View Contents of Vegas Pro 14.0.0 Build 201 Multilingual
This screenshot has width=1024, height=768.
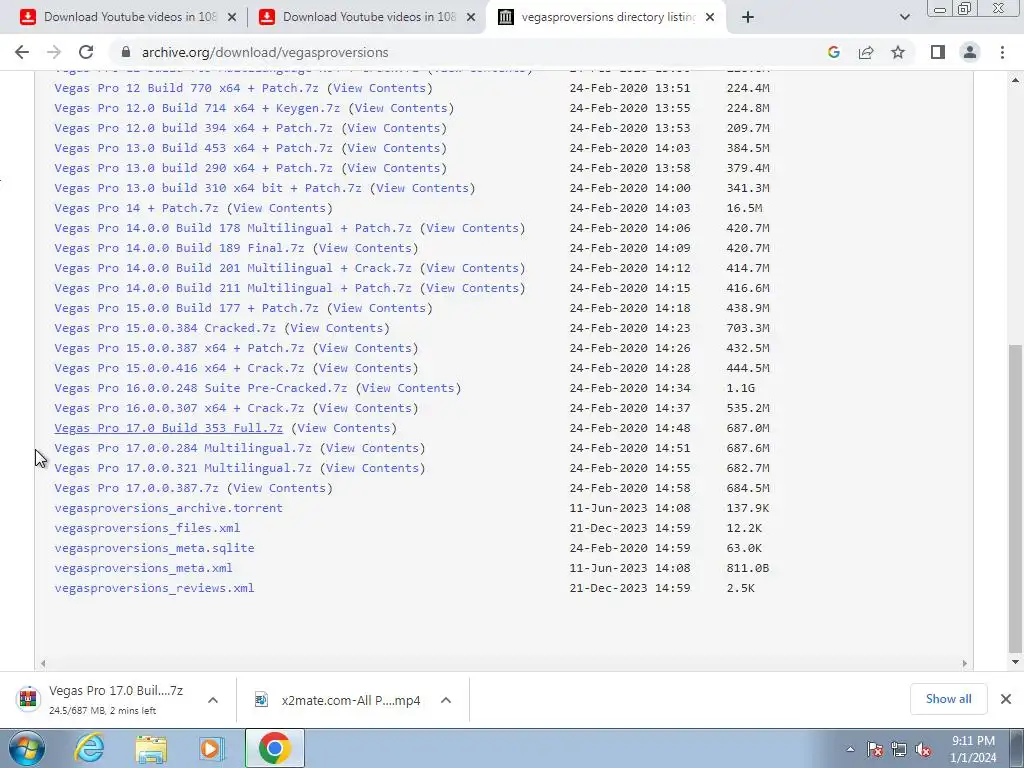pos(472,268)
